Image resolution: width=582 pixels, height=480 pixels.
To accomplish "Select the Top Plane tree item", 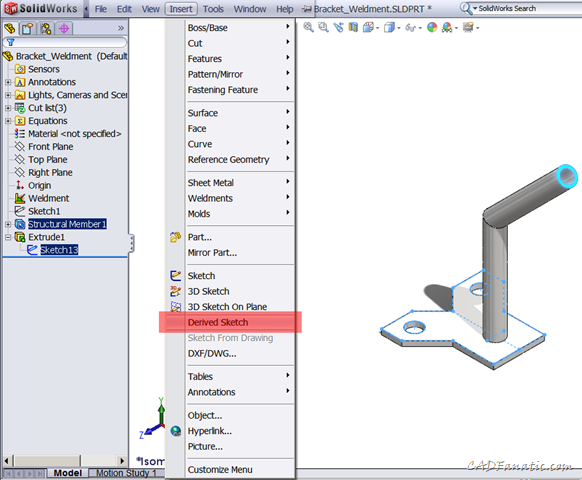I will pos(48,160).
